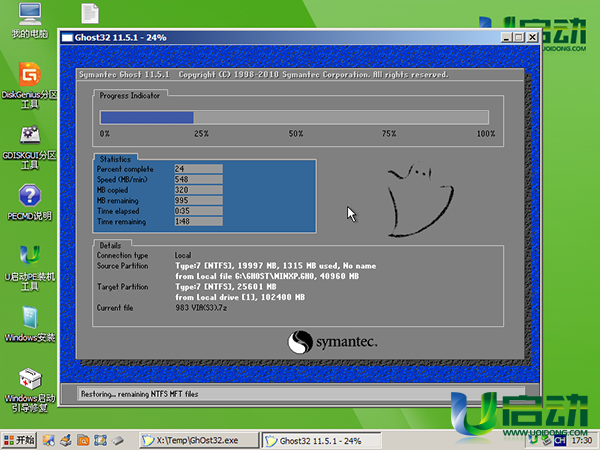Select the blank document icon on desktop
Image resolution: width=600 pixels, height=450 pixels.
90,14
